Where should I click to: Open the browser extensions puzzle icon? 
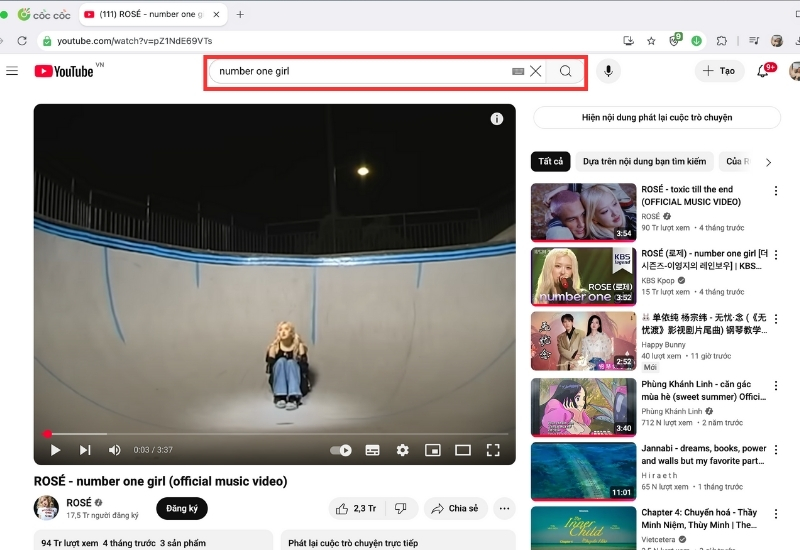coord(721,41)
